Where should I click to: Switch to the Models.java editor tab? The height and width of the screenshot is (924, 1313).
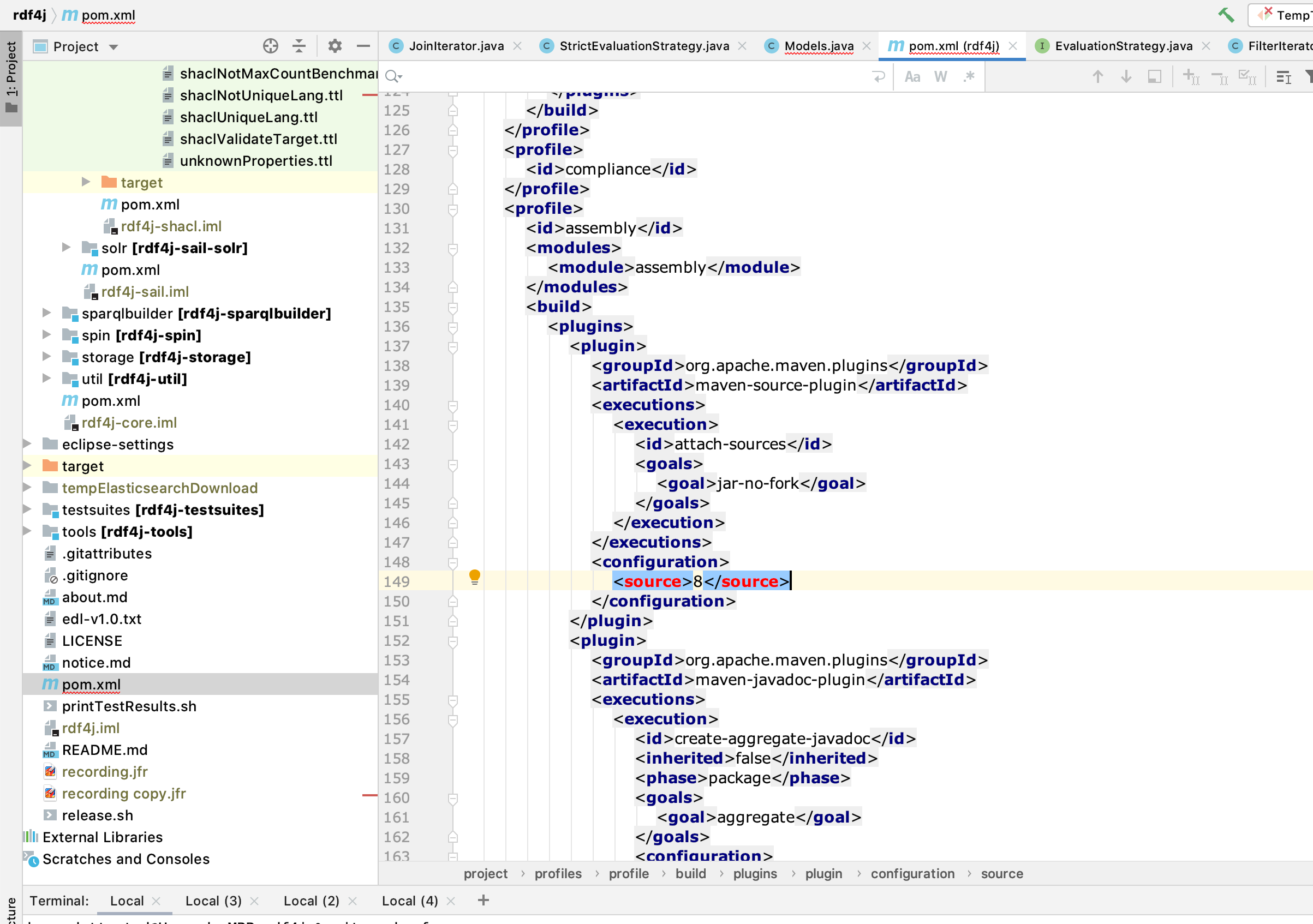pyautogui.click(x=819, y=46)
